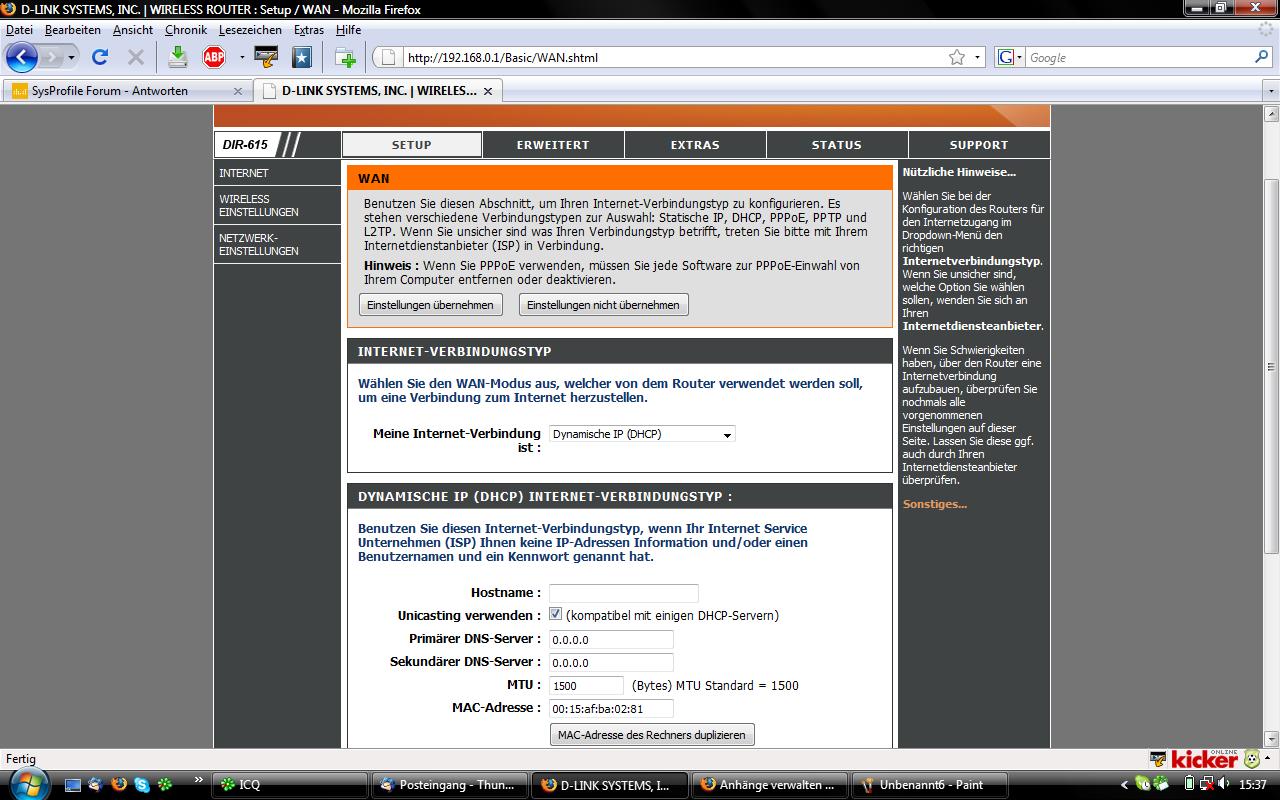Open the Adblock Plus dropdown arrow
This screenshot has height=800, width=1280.
pos(242,58)
